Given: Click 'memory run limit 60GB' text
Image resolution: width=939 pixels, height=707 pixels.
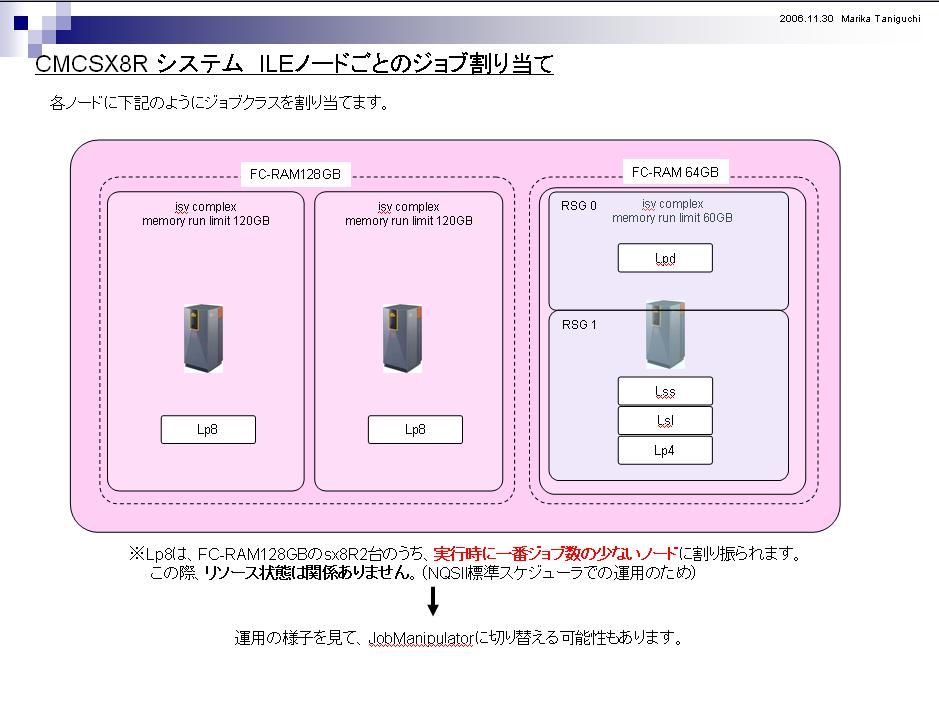Looking at the screenshot, I should click(x=672, y=218).
